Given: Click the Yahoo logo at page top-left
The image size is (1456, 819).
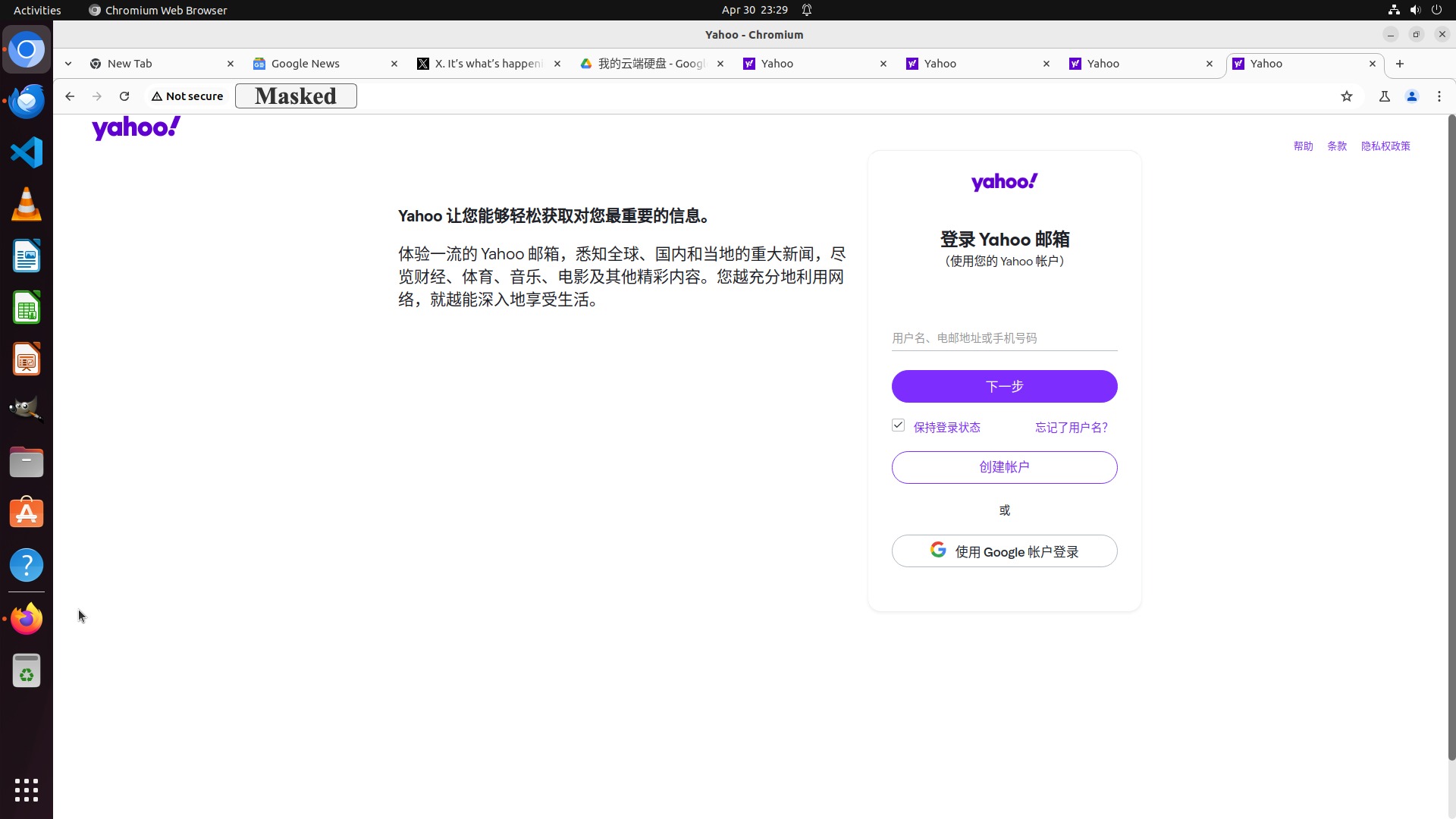Looking at the screenshot, I should 136,128.
